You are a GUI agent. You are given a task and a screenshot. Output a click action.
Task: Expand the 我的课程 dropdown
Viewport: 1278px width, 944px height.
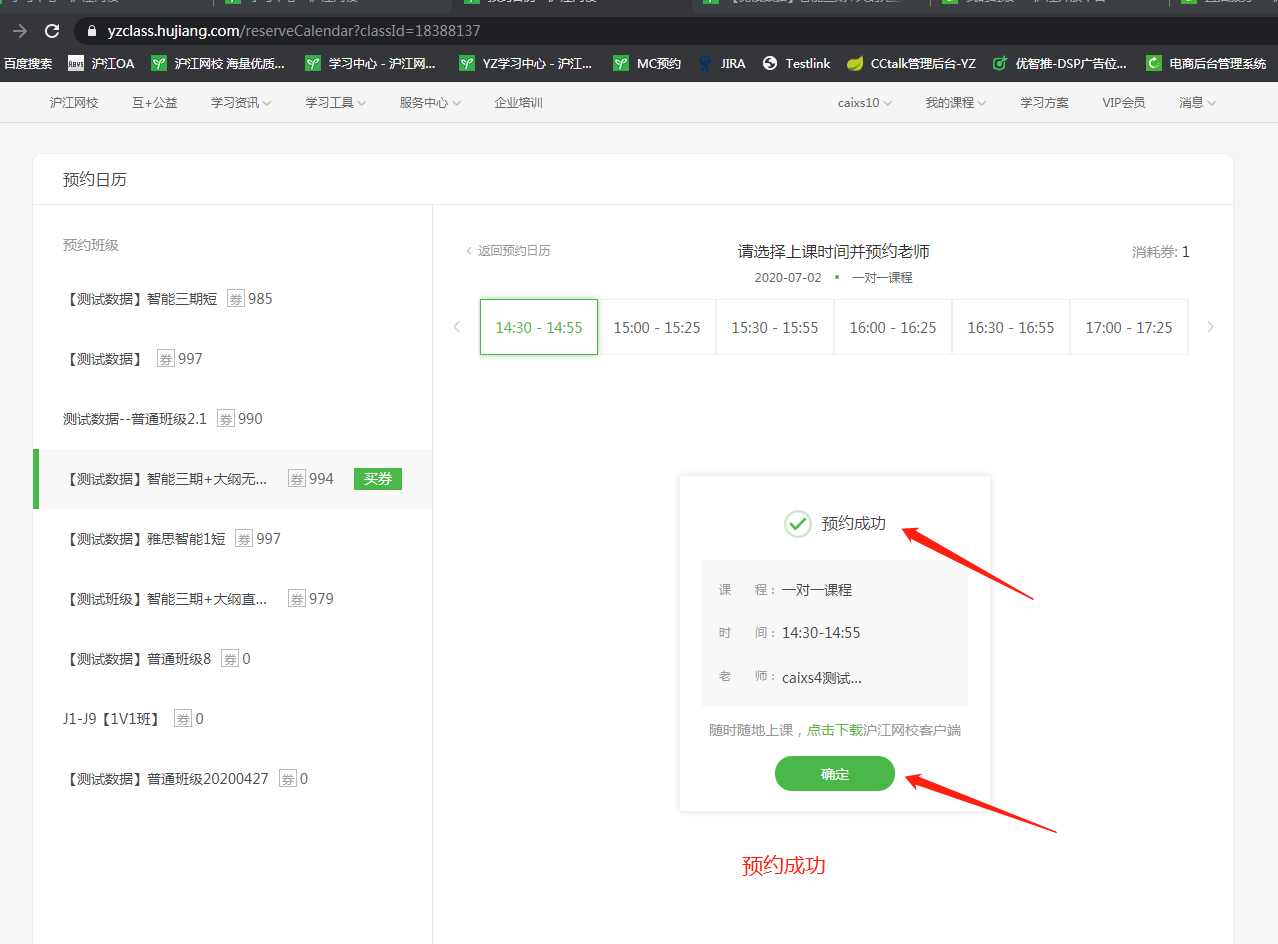(956, 102)
